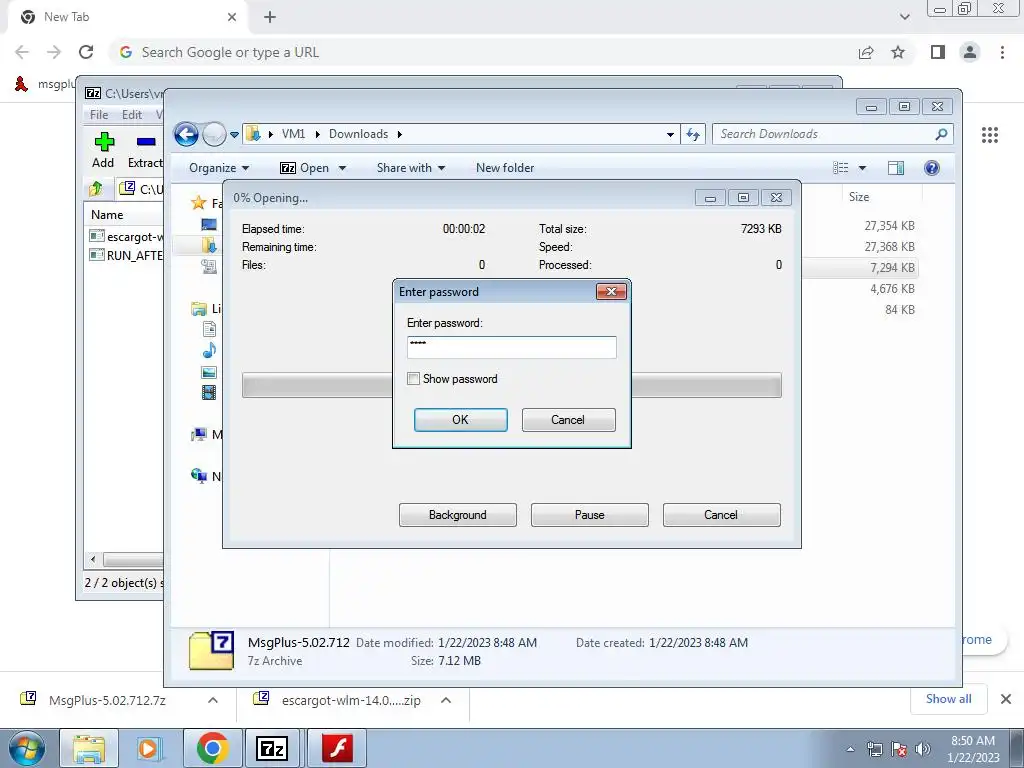This screenshot has width=1024, height=768.
Task: Sort by the Size column header
Action: (859, 197)
